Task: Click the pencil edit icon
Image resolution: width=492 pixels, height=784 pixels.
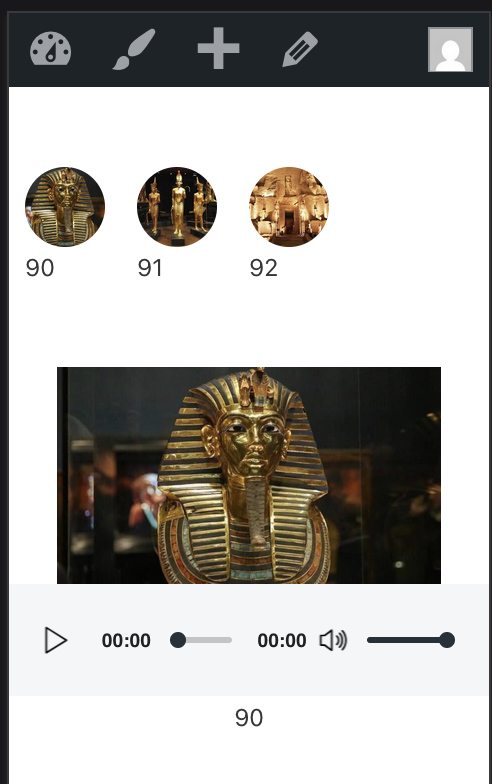Action: 300,49
